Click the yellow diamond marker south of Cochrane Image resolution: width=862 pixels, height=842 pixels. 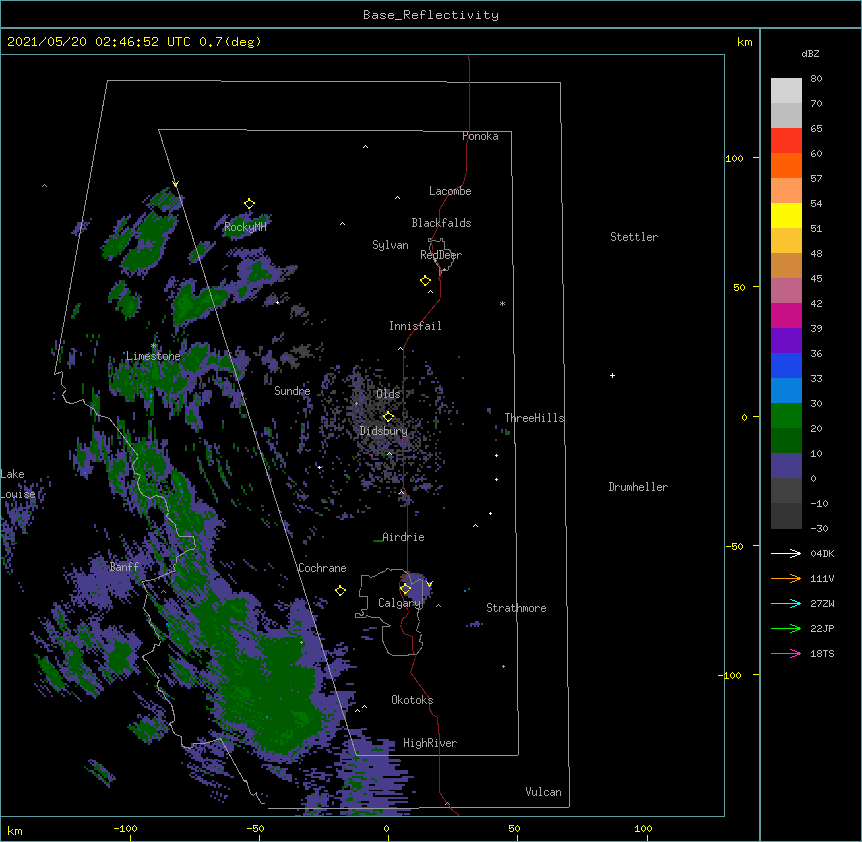click(x=340, y=591)
